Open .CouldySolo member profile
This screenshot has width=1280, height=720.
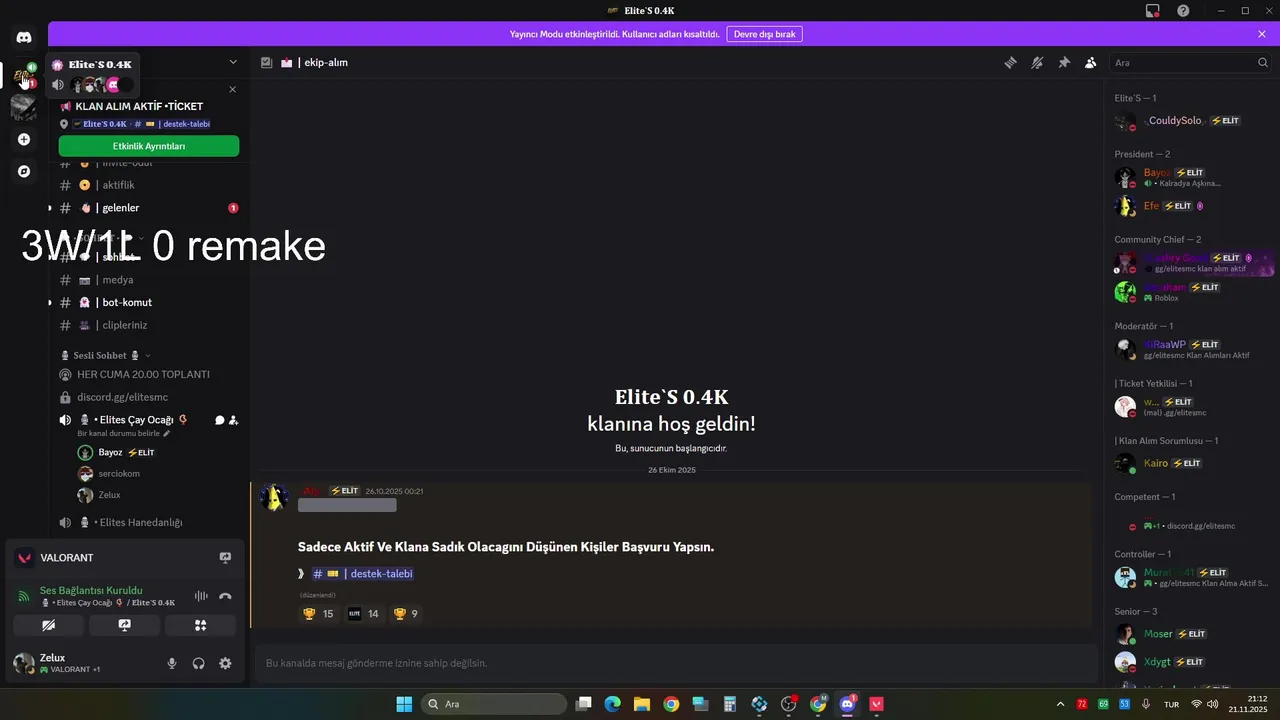[1192, 121]
